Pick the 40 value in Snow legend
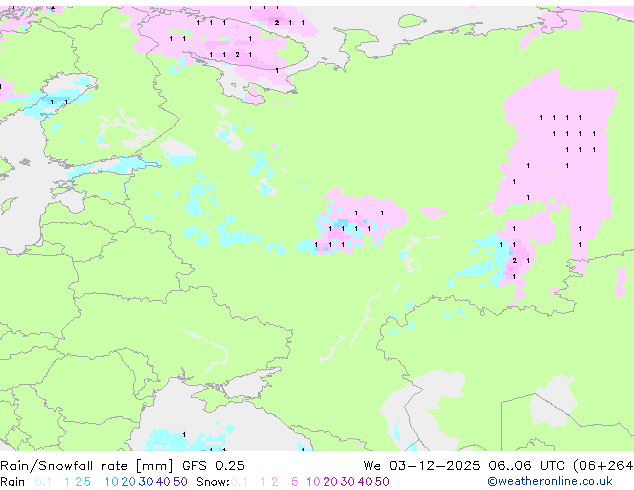634x490 pixels. click(x=365, y=482)
